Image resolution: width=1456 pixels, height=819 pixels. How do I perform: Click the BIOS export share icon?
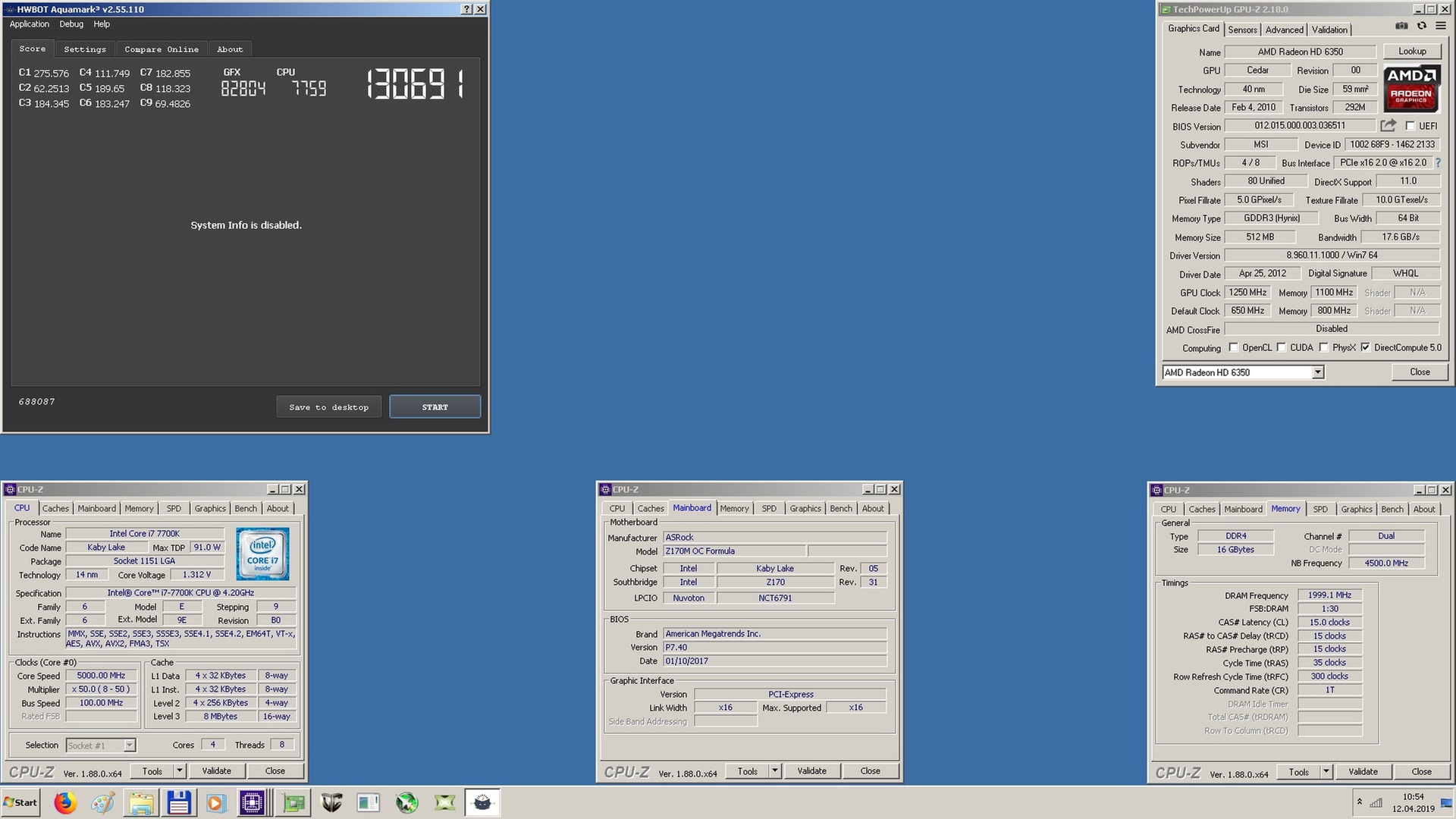pyautogui.click(x=1388, y=125)
